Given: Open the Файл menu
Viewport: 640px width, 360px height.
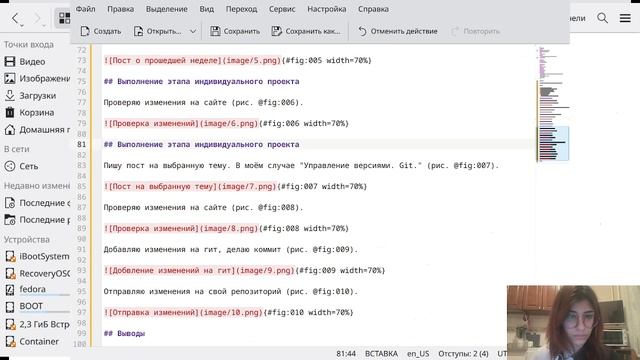Looking at the screenshot, I should (85, 9).
